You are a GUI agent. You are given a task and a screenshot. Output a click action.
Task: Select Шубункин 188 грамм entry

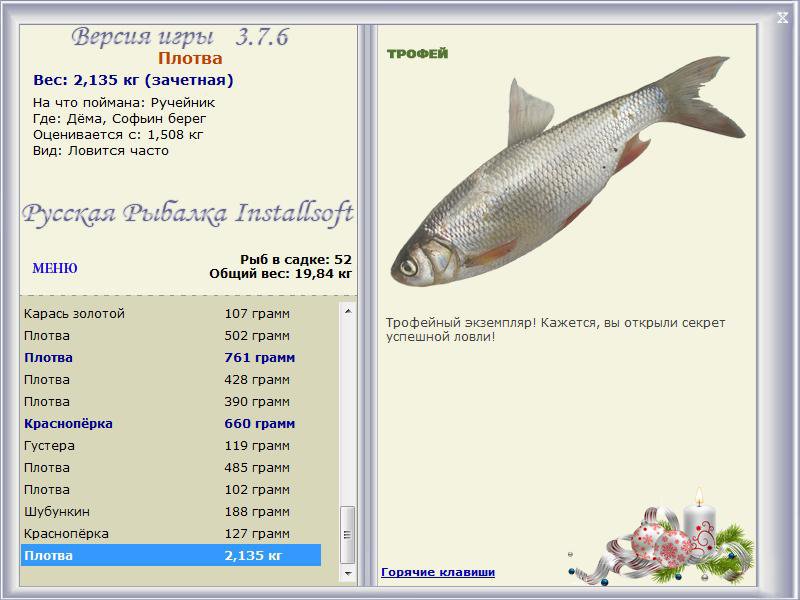(171, 511)
